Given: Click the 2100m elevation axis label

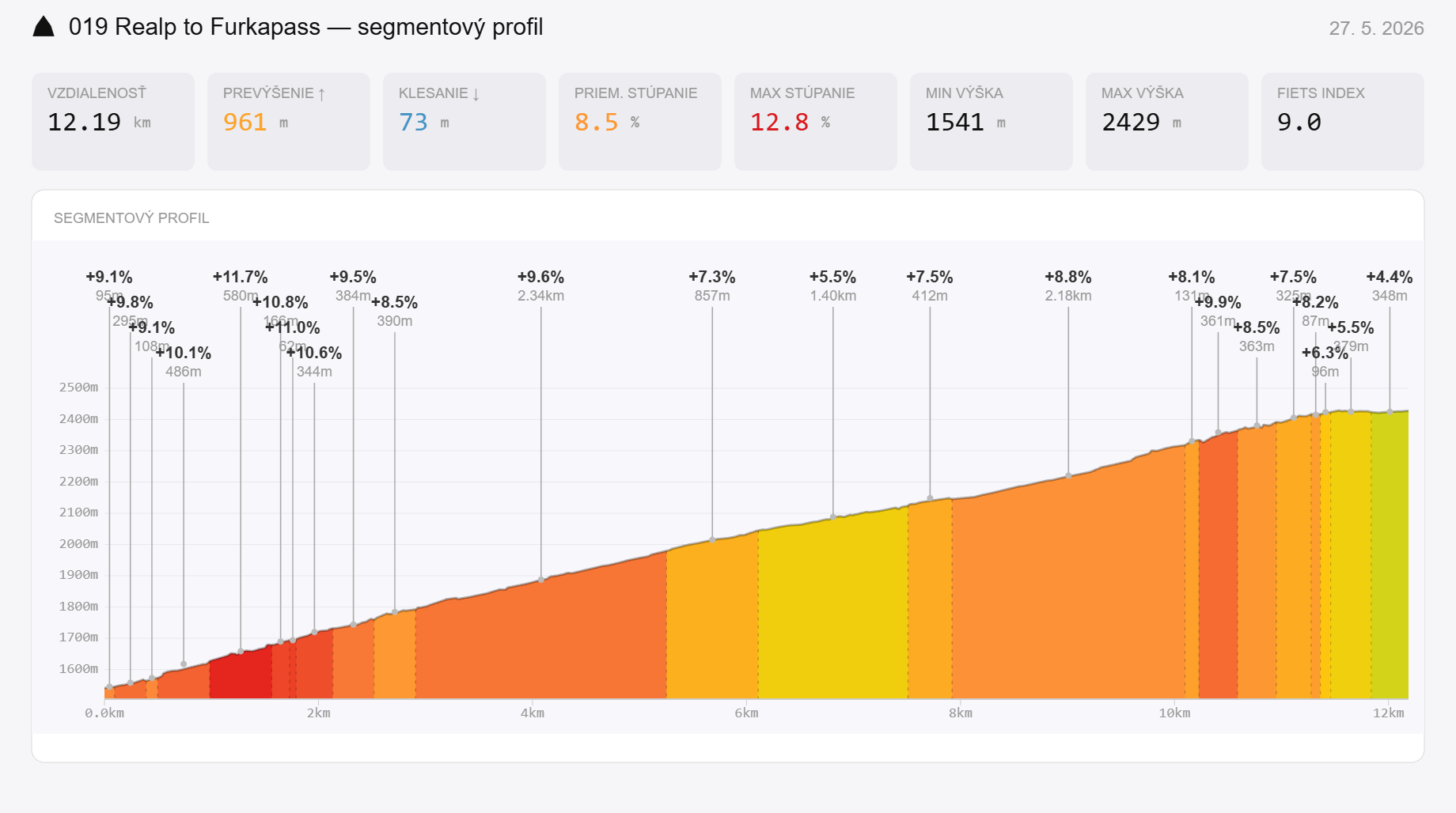Looking at the screenshot, I should (79, 512).
